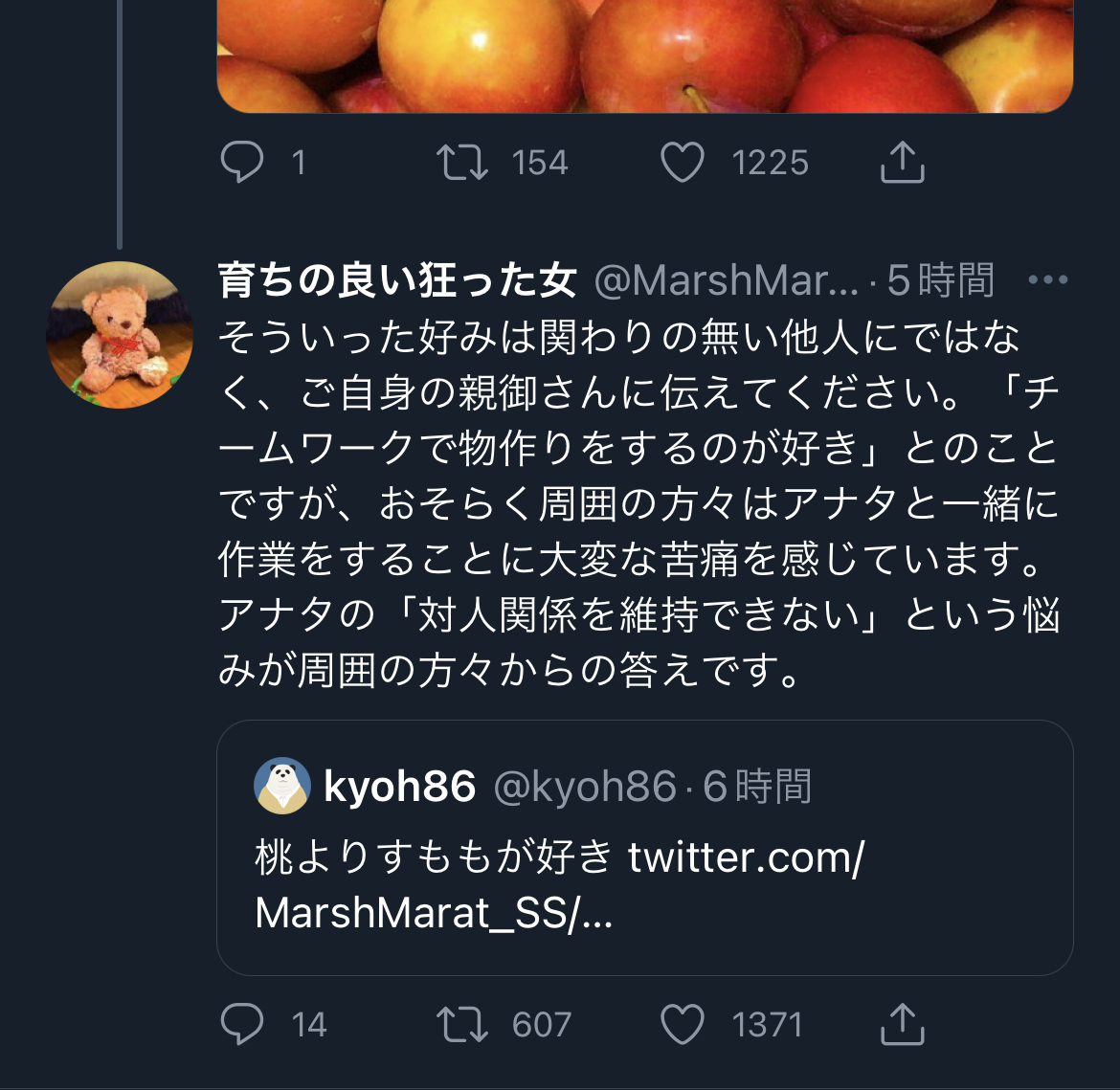The width and height of the screenshot is (1120, 1090).
Task: Share the plum photo tweet
Action: [x=902, y=163]
